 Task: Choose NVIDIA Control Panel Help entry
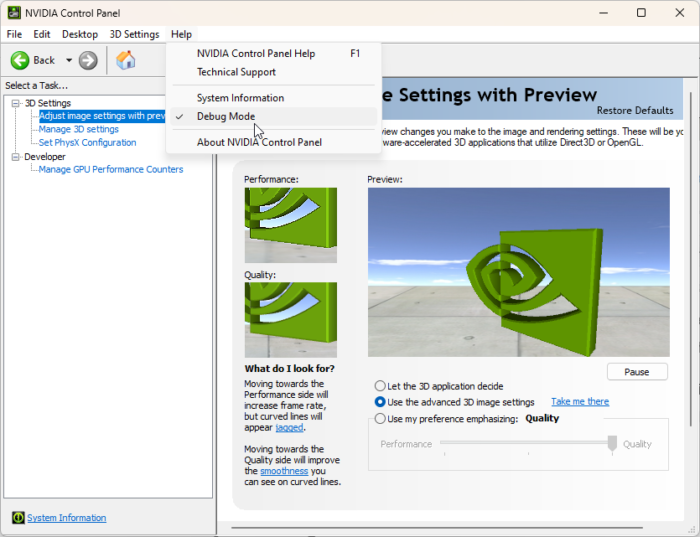[274, 54]
